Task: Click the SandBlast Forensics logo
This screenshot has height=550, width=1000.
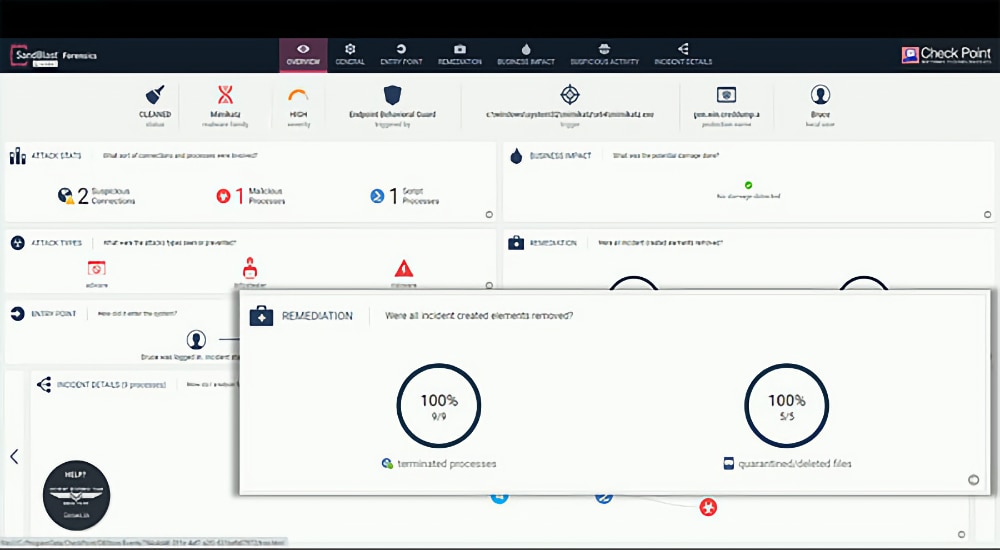Action: [x=54, y=56]
